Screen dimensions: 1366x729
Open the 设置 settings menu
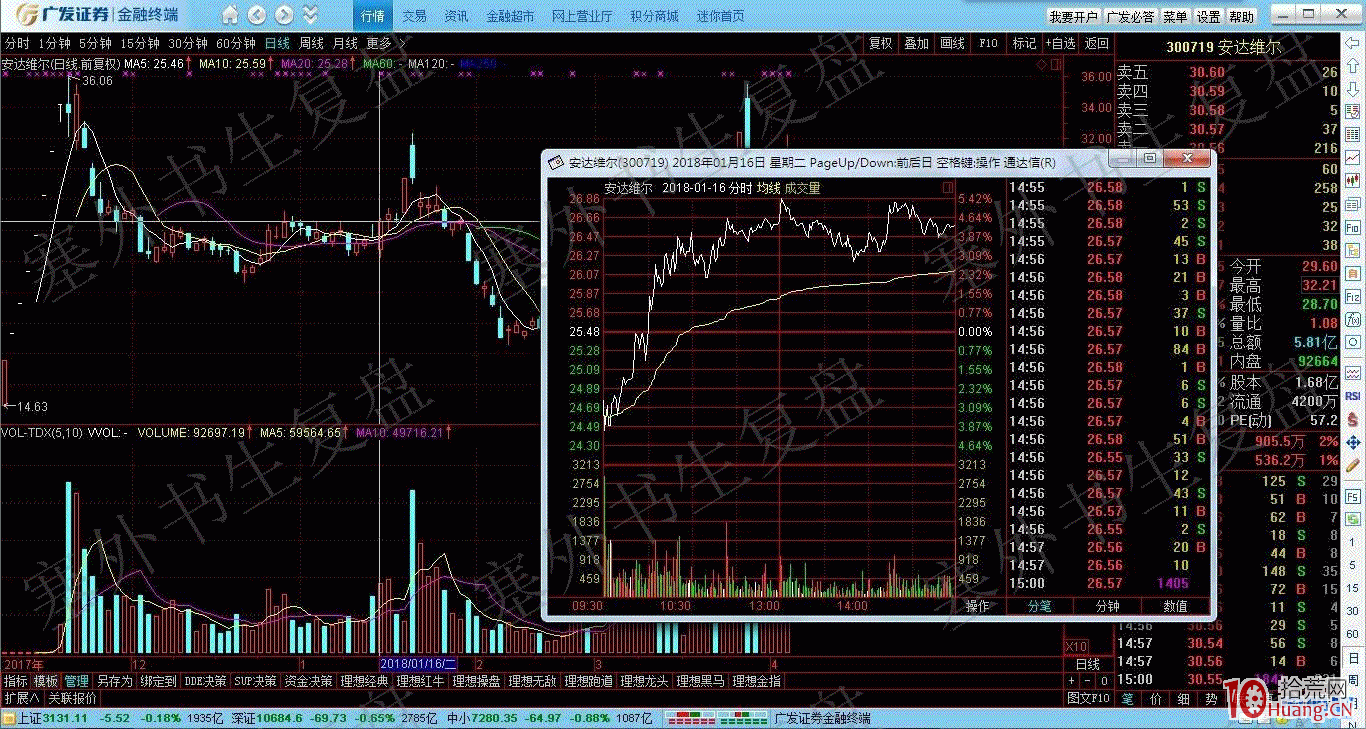1208,17
